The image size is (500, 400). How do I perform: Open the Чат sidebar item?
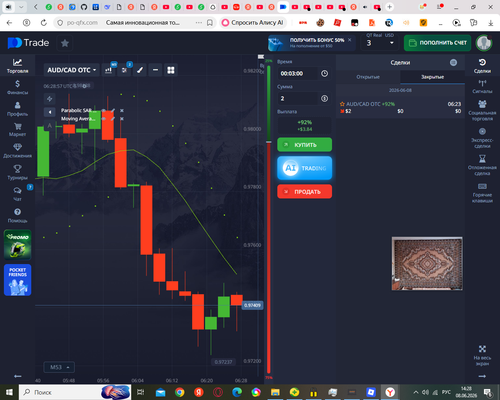(x=17, y=194)
